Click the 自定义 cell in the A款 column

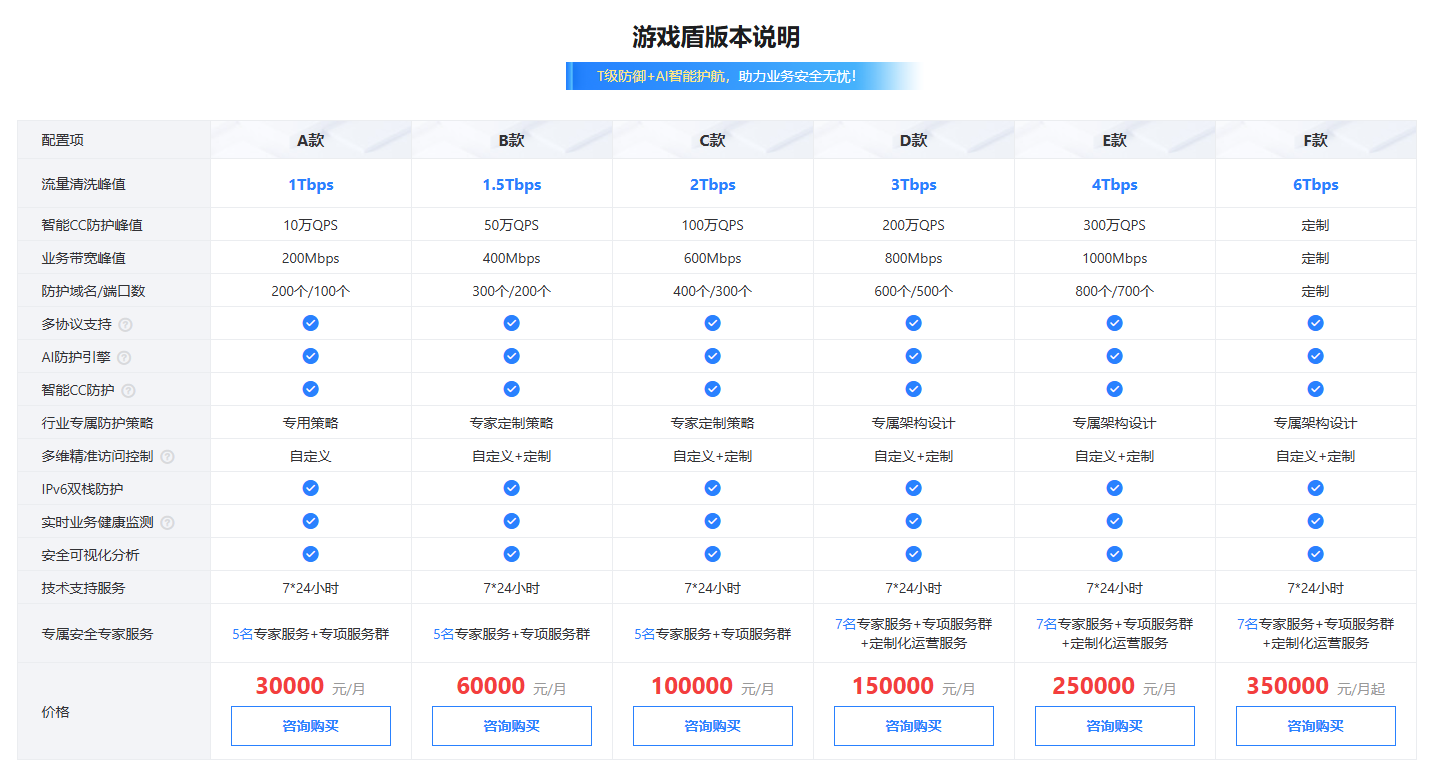[x=311, y=456]
